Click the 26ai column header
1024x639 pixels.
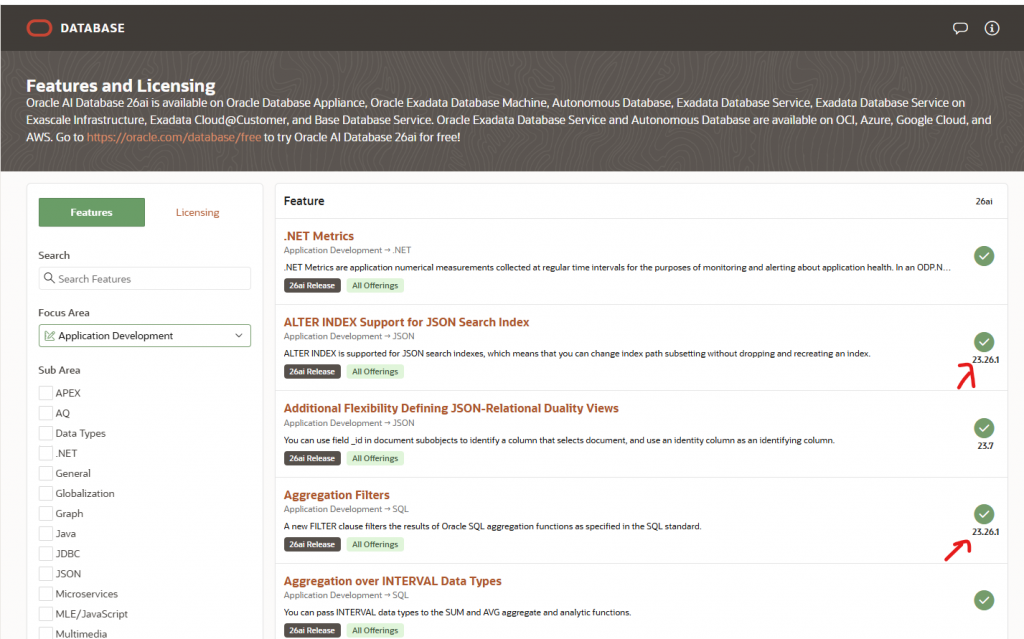click(984, 201)
